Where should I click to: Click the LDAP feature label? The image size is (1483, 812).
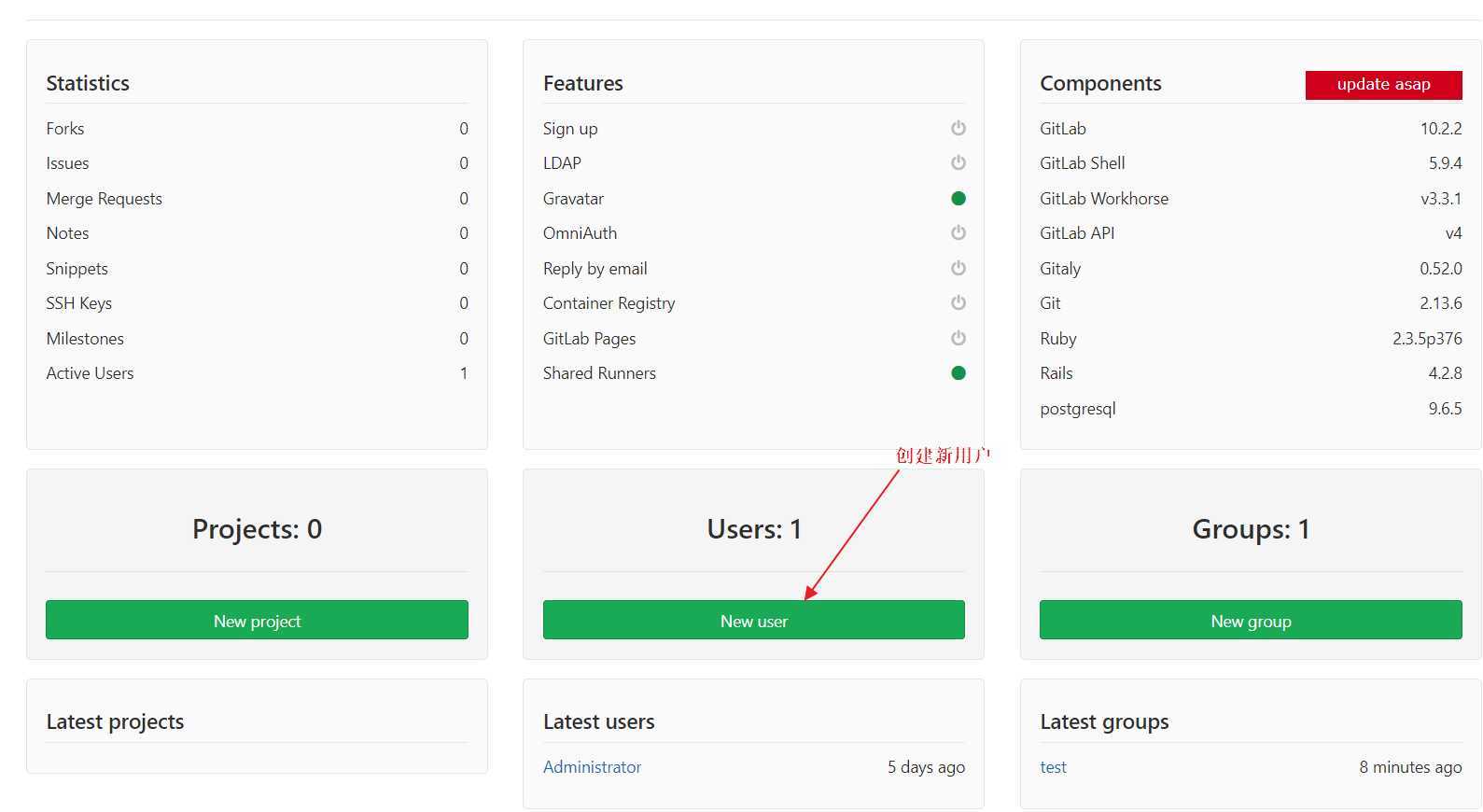coord(562,162)
